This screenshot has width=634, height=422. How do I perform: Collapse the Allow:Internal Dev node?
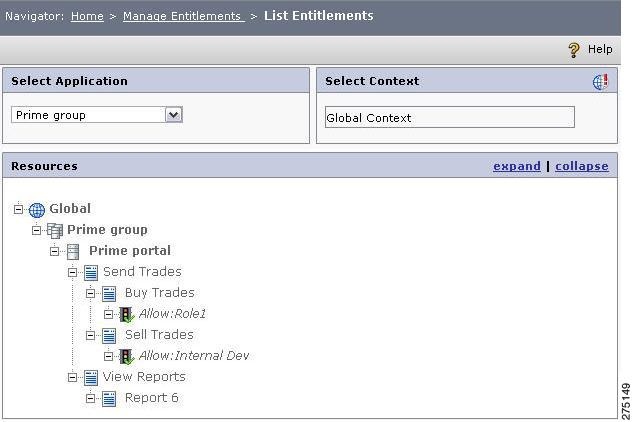(108, 356)
